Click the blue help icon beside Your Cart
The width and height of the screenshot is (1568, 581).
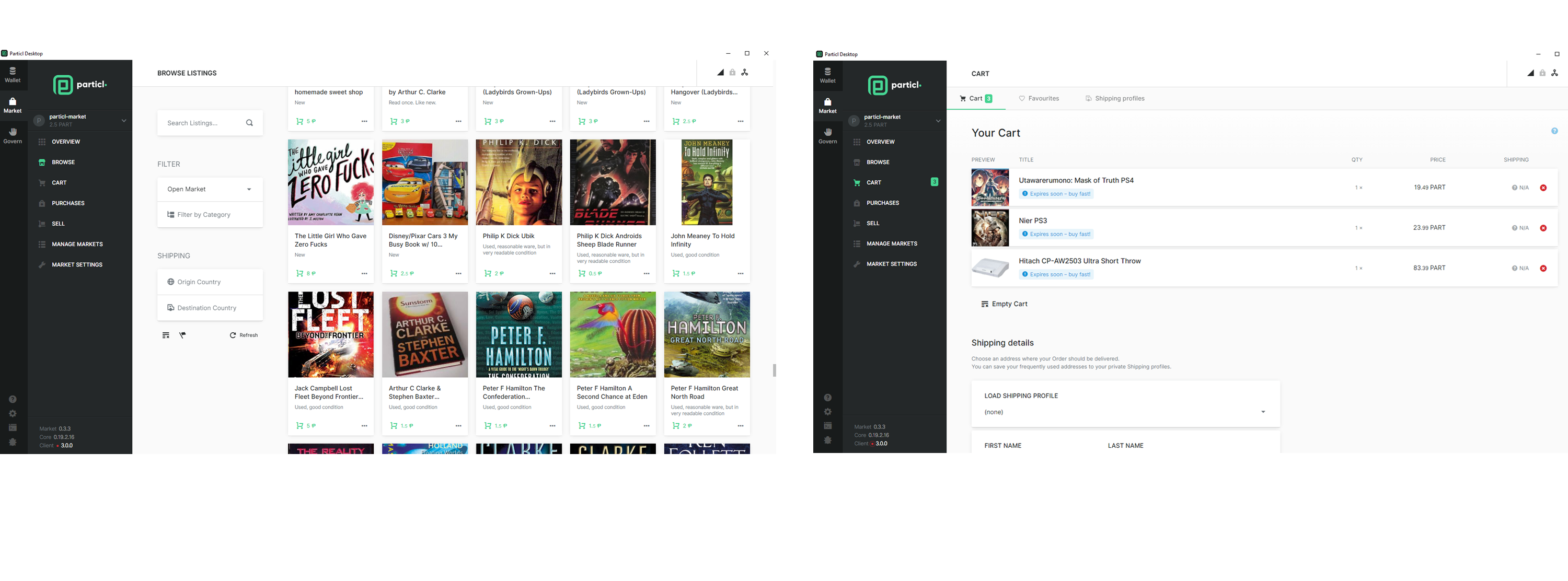(x=1554, y=132)
